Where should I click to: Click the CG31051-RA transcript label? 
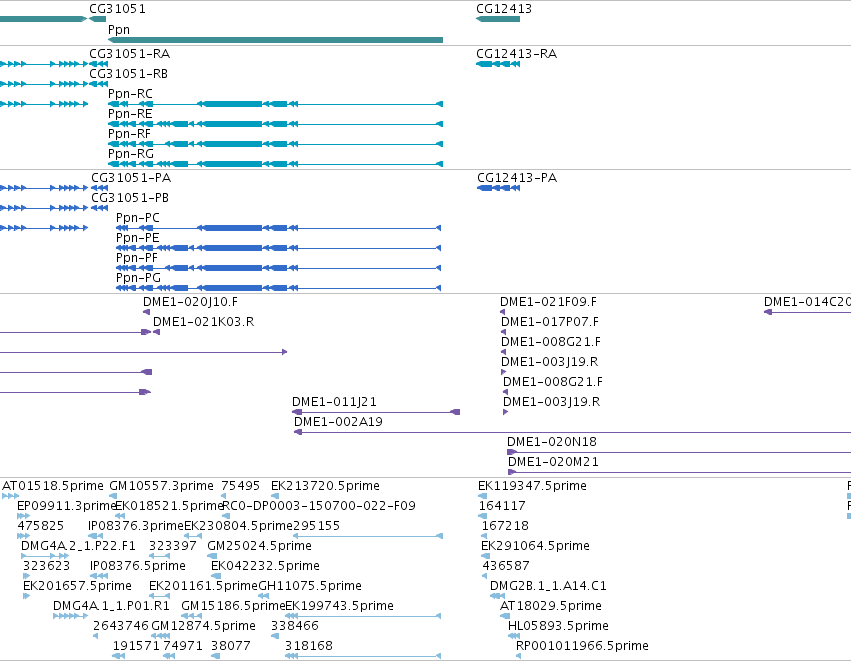[x=129, y=54]
